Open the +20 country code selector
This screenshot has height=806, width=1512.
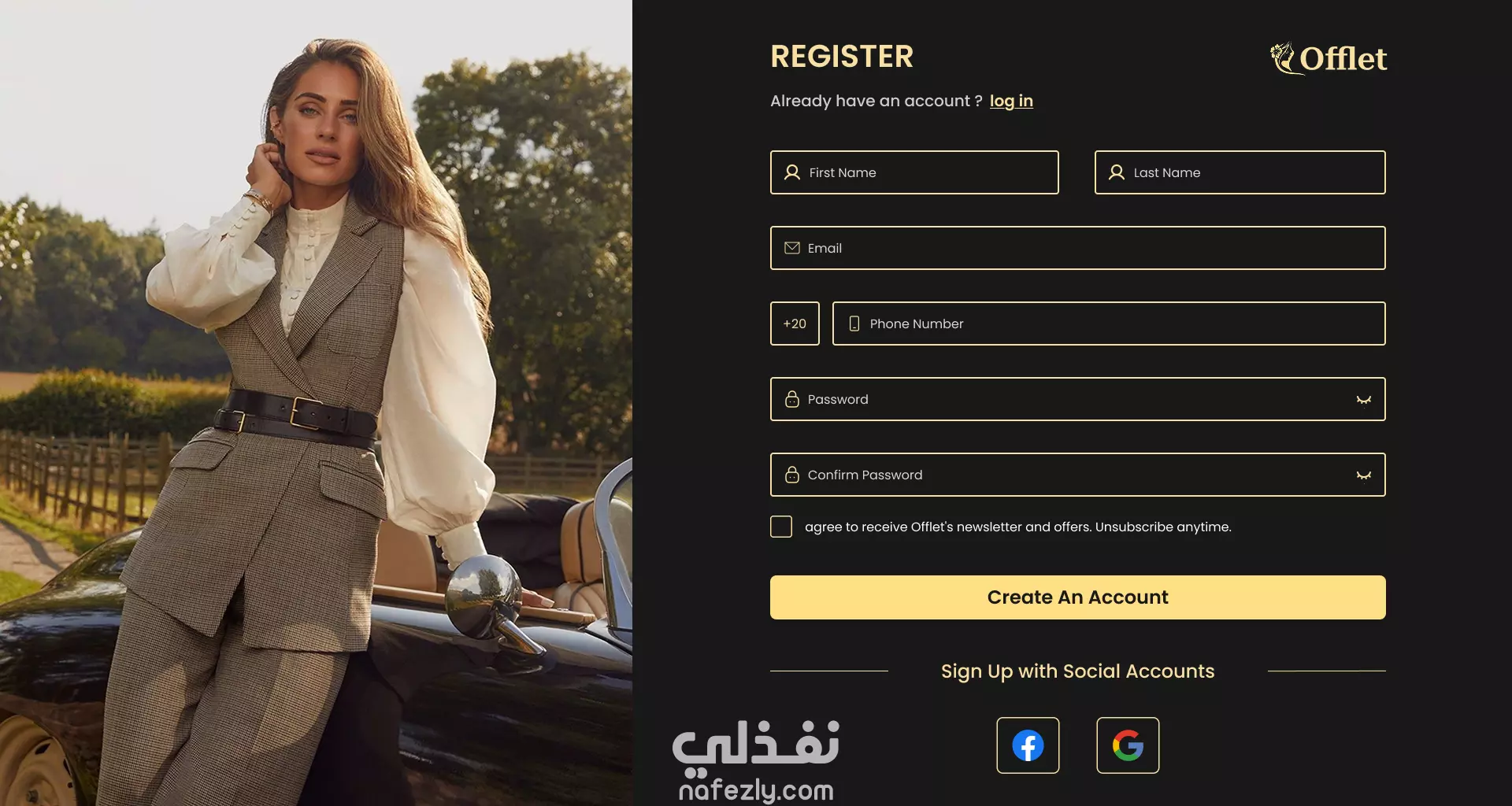click(x=795, y=324)
